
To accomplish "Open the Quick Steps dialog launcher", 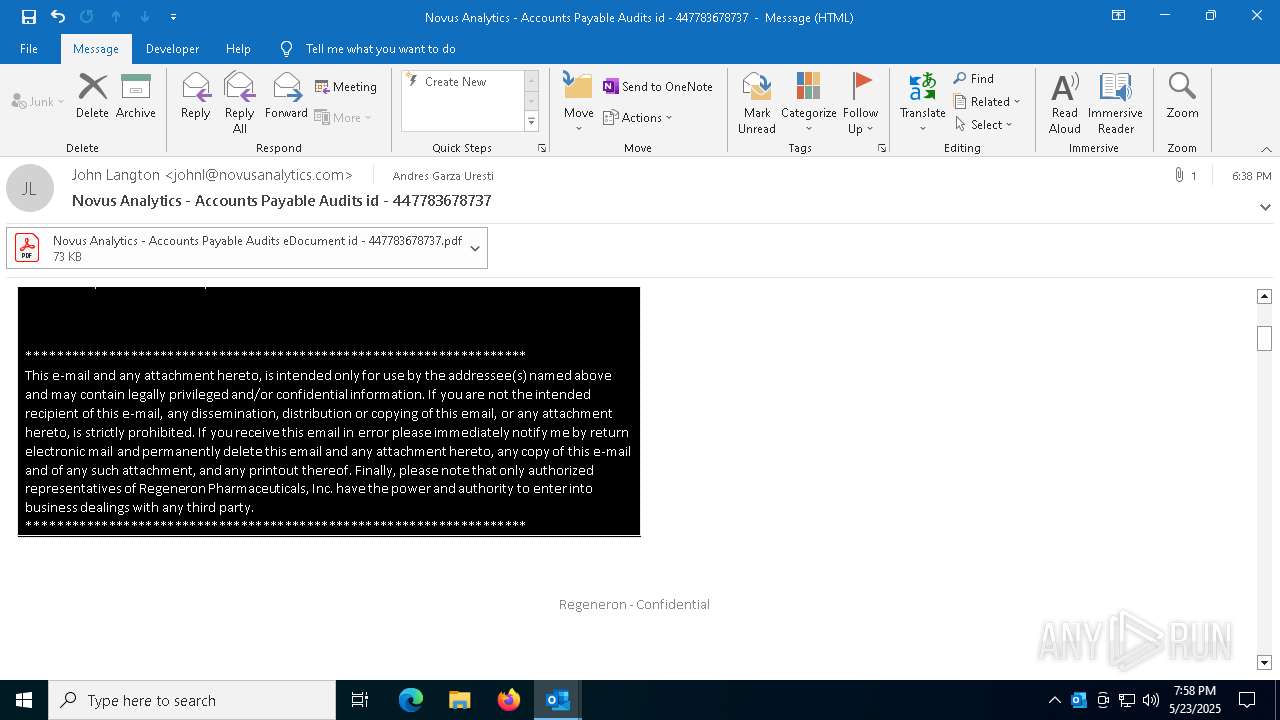I will (x=542, y=148).
